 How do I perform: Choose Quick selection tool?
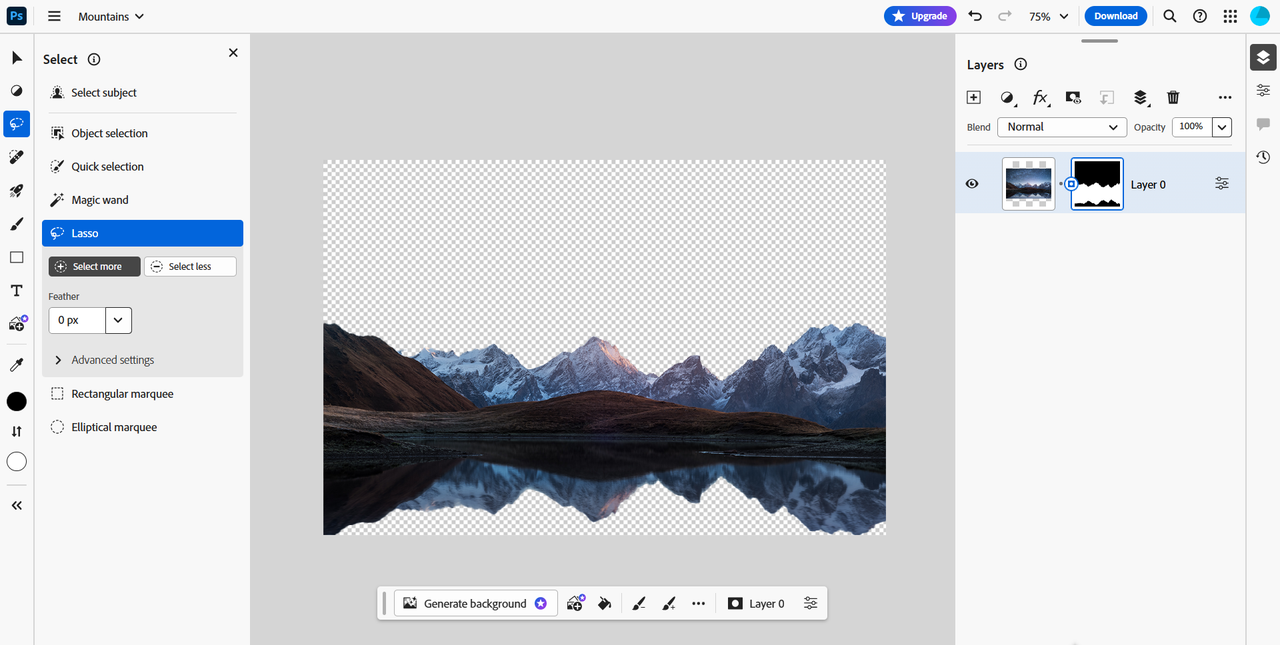tap(142, 167)
